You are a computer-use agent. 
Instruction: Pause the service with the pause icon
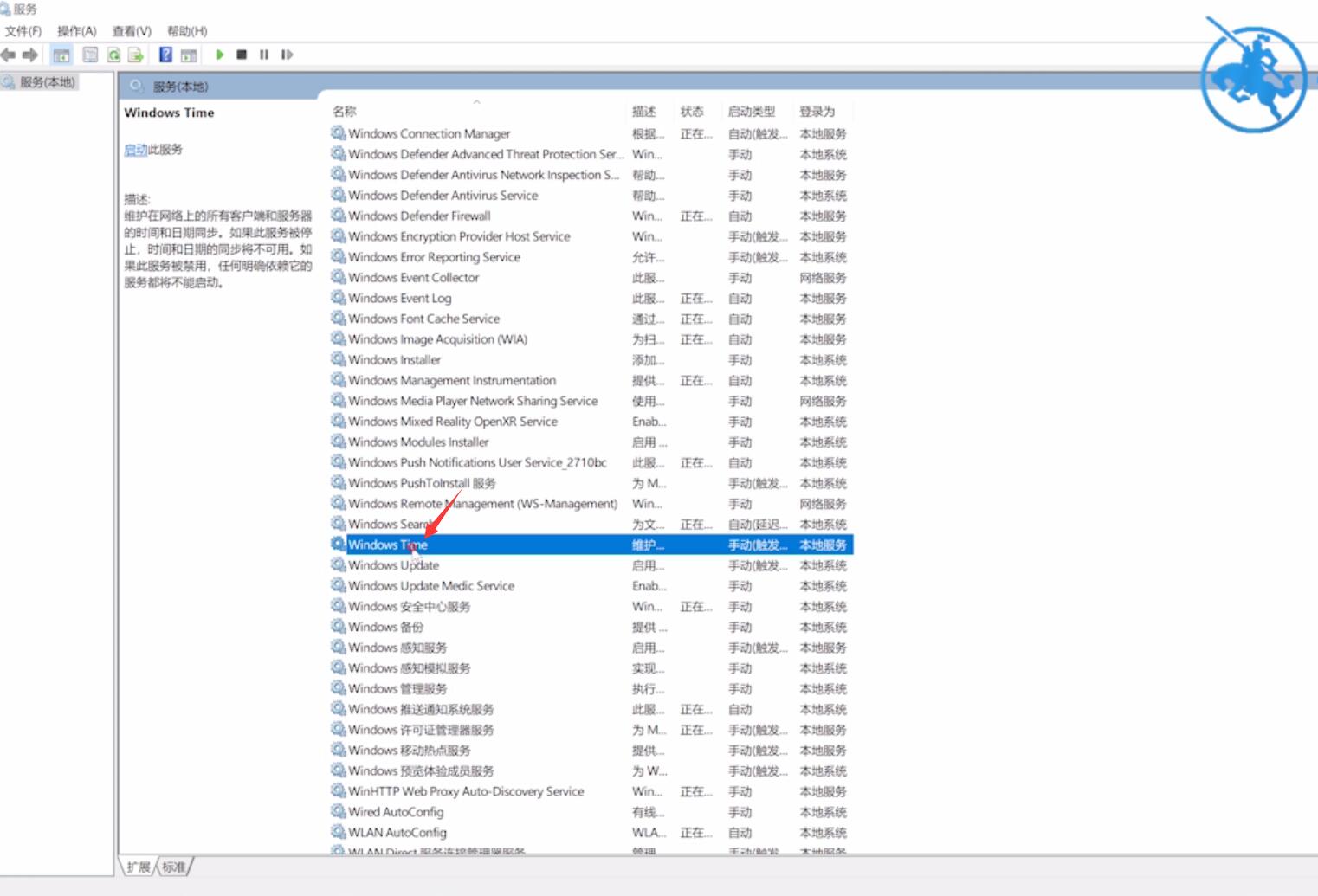click(264, 55)
